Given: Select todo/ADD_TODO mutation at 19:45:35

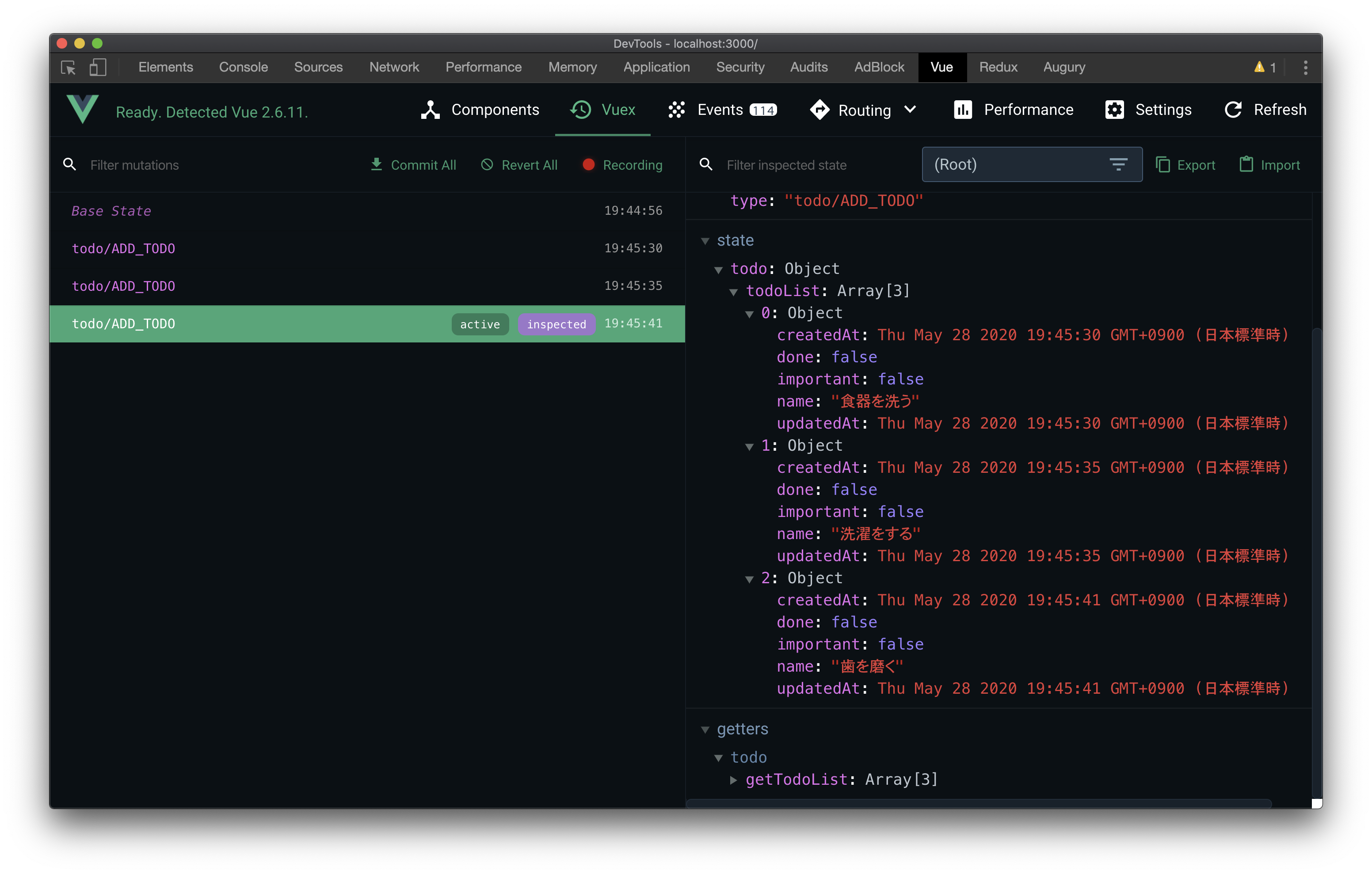Looking at the screenshot, I should click(367, 286).
